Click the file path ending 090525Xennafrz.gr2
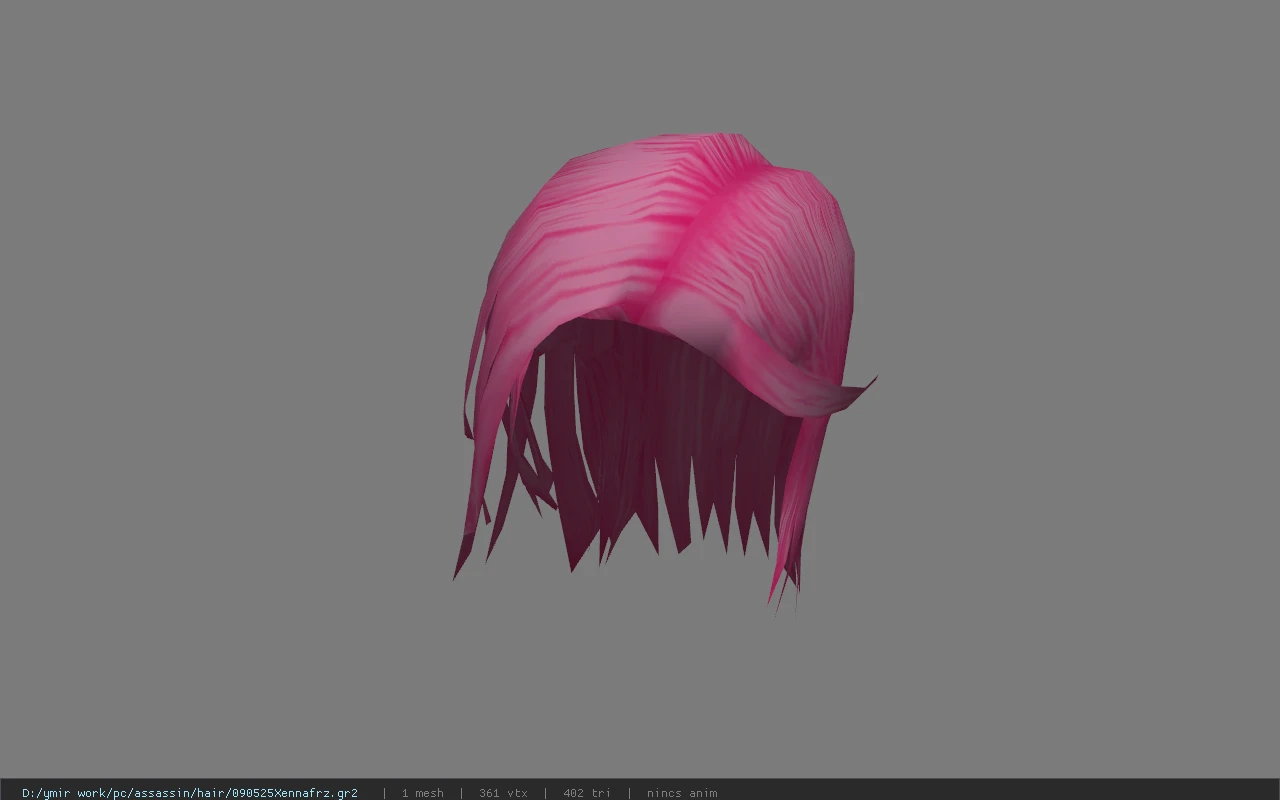Viewport: 1280px width, 800px height. (190, 793)
